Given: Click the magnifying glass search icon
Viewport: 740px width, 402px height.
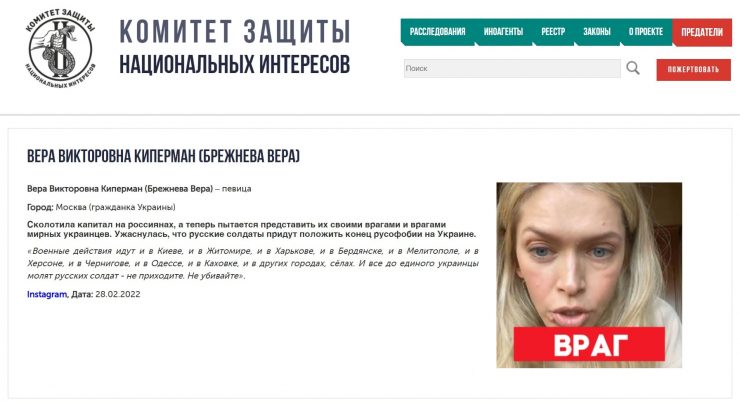Looking at the screenshot, I should [x=633, y=68].
